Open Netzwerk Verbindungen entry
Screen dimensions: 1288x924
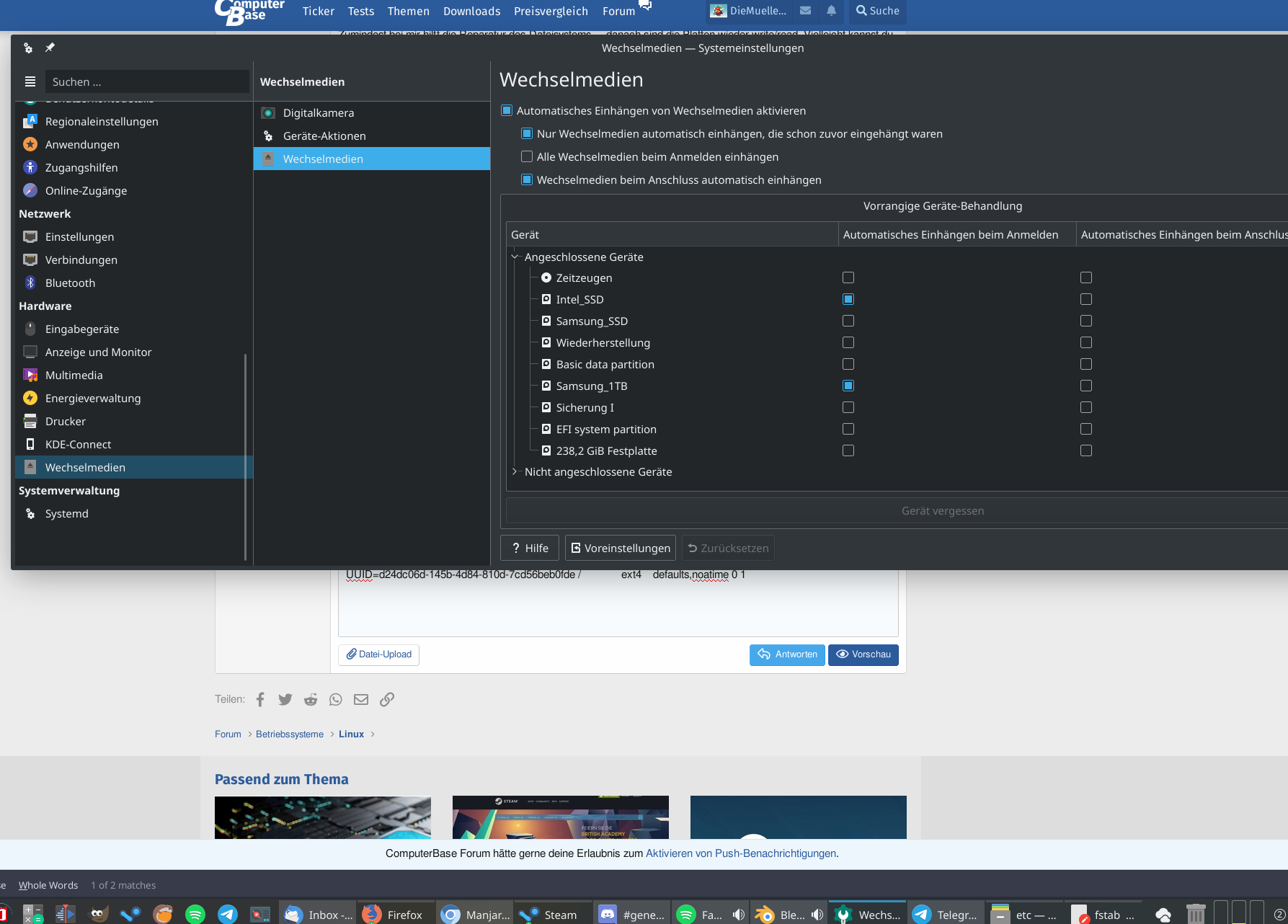pos(81,259)
